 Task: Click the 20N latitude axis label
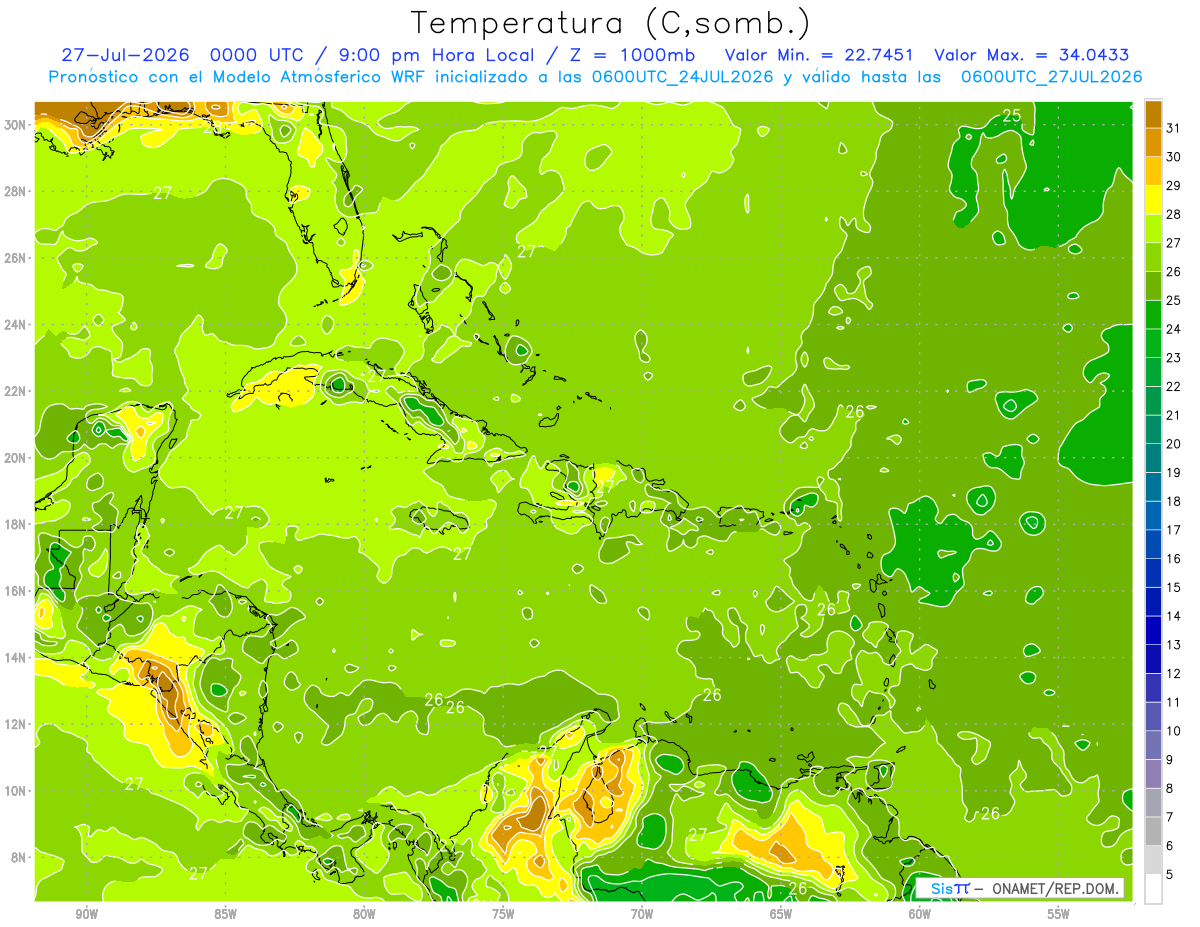pos(16,457)
